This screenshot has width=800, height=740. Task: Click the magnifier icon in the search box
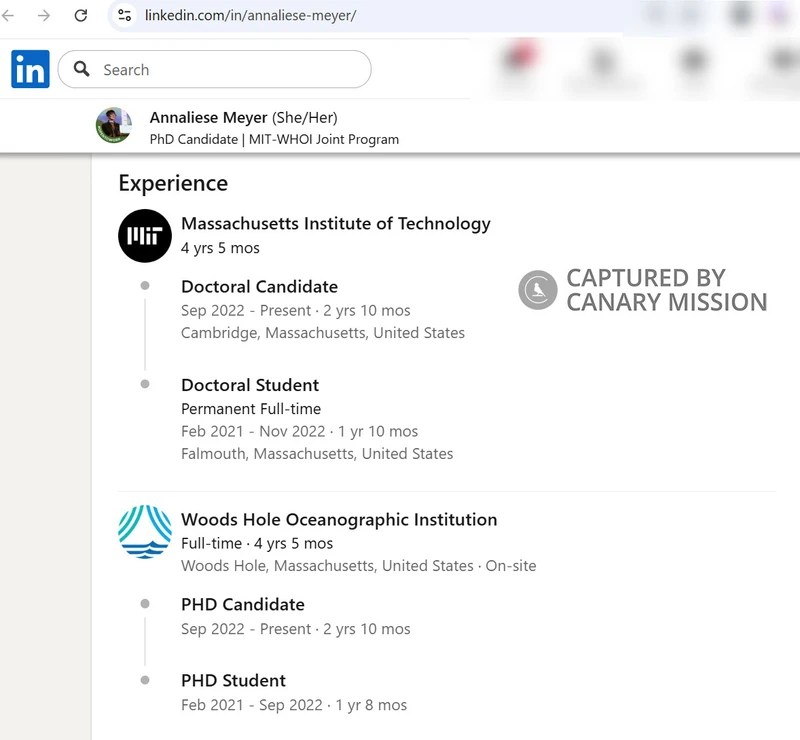click(82, 69)
